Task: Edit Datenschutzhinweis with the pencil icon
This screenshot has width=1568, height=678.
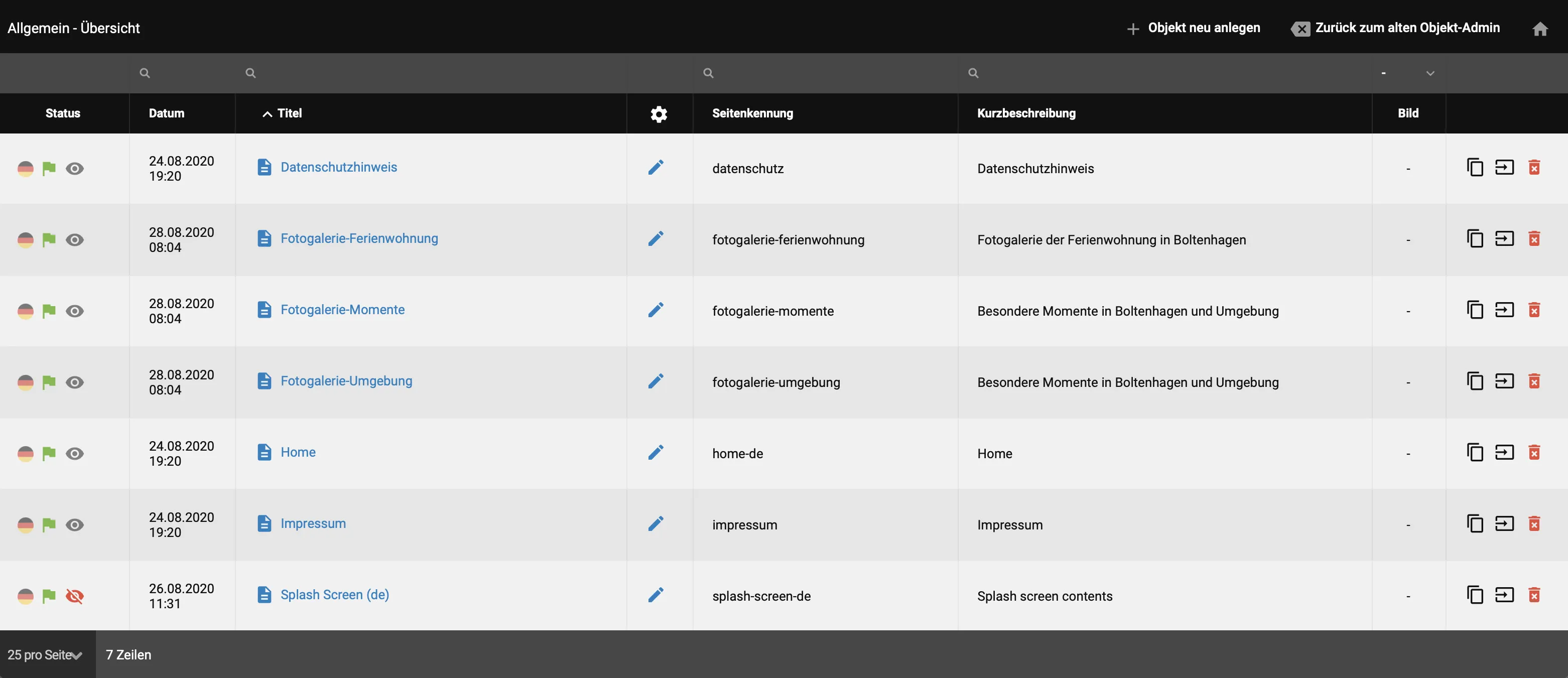Action: point(656,168)
